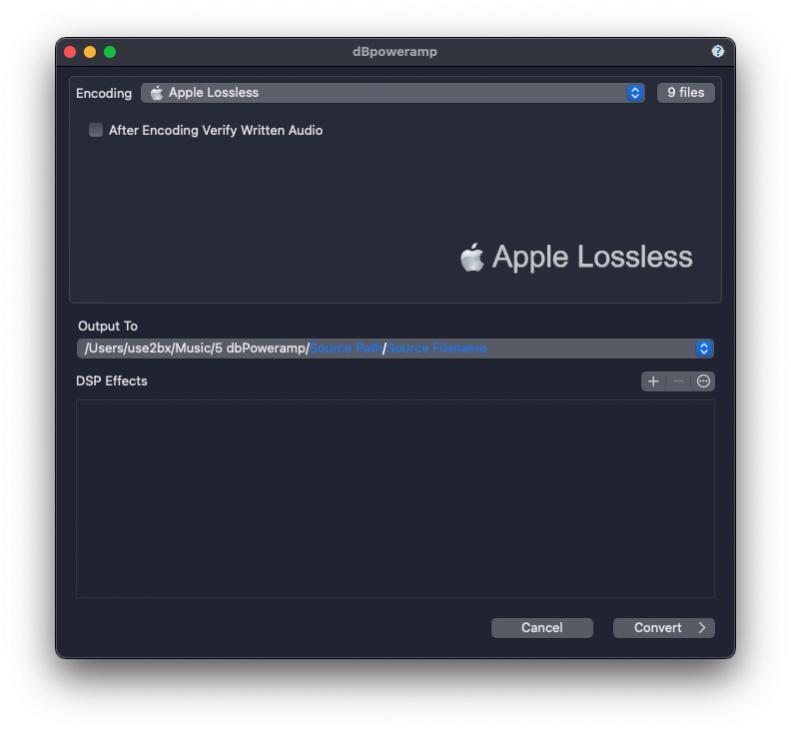The width and height of the screenshot is (791, 732).
Task: Open the help question mark icon
Action: click(x=717, y=51)
